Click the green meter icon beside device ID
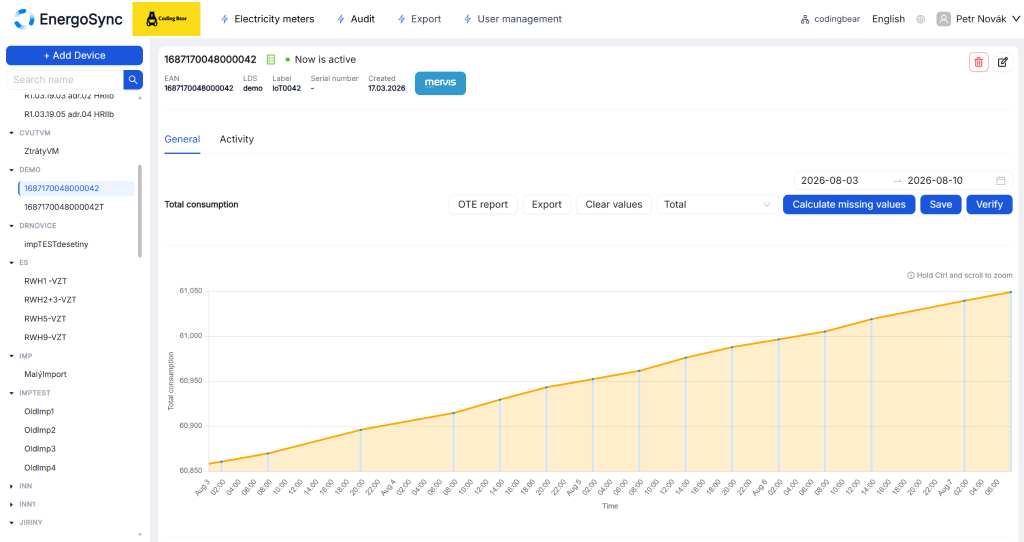The width and height of the screenshot is (1024, 542). point(271,59)
